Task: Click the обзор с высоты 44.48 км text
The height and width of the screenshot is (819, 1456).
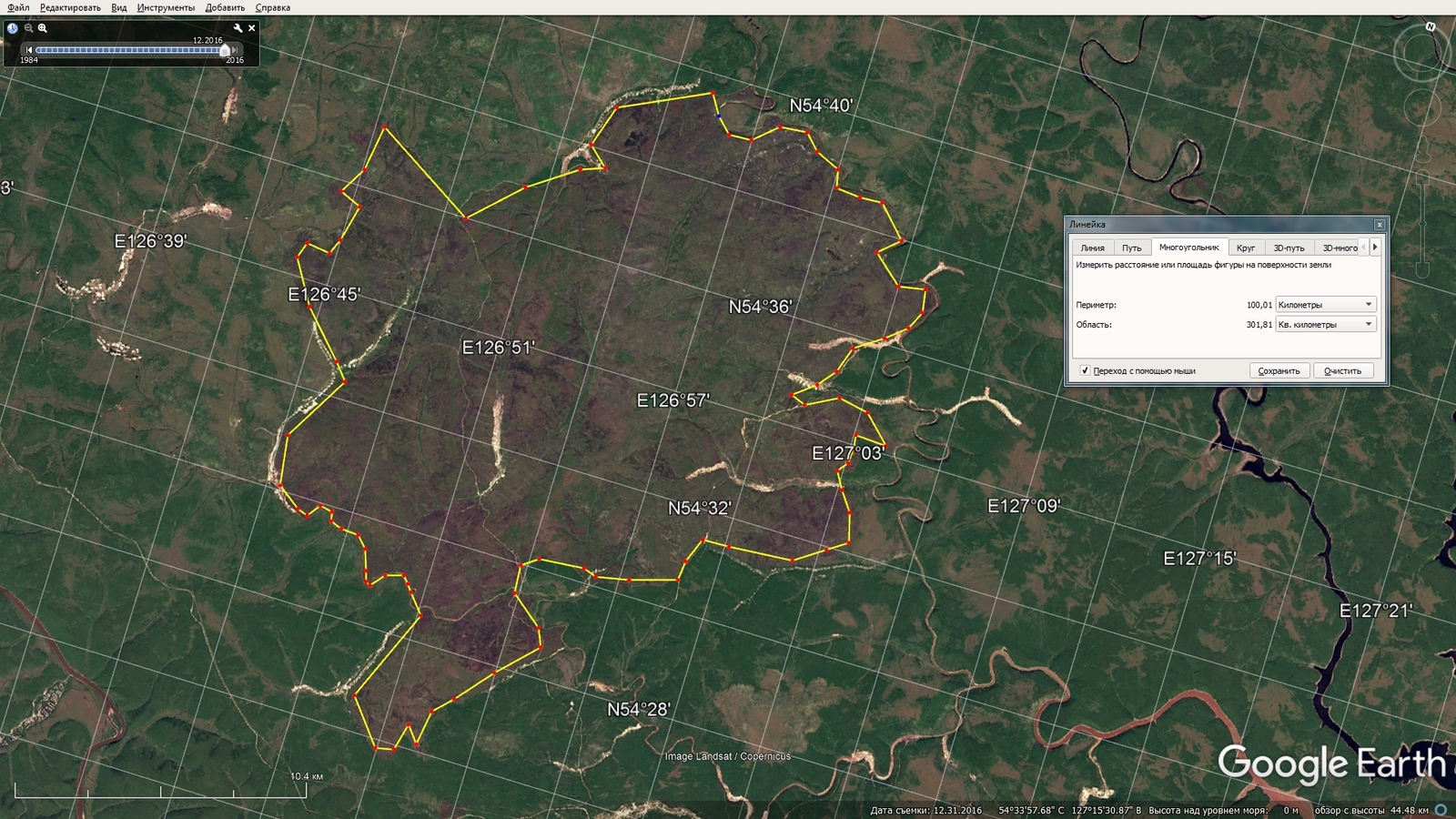Action: pyautogui.click(x=1371, y=810)
